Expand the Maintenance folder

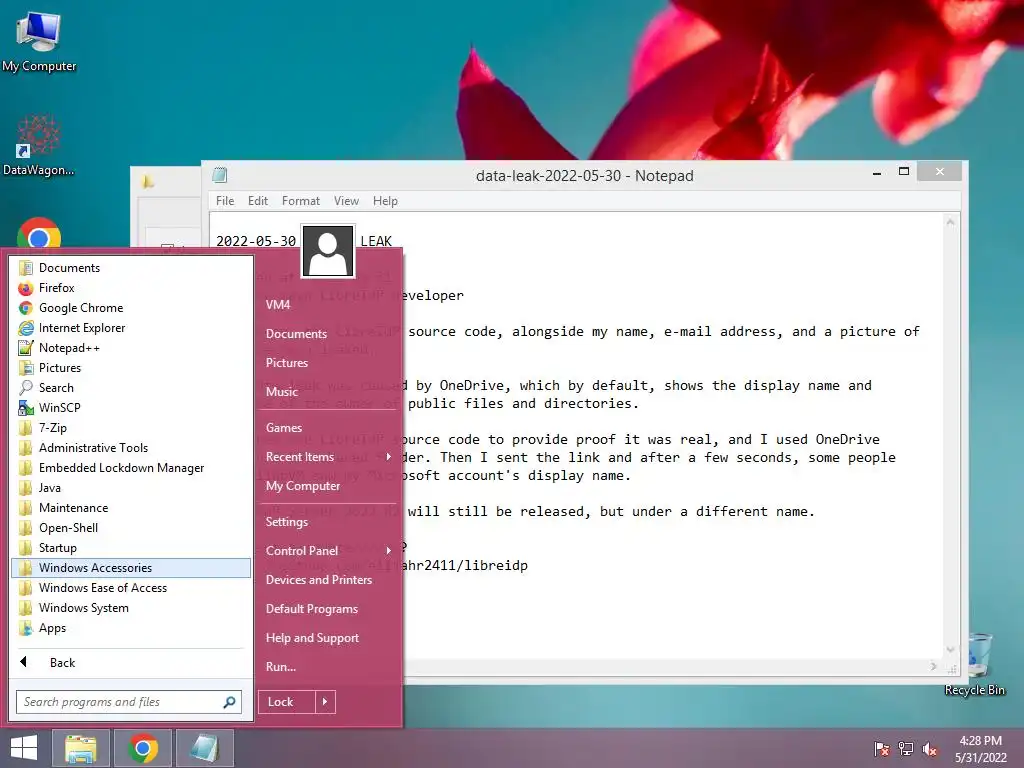[131, 508]
